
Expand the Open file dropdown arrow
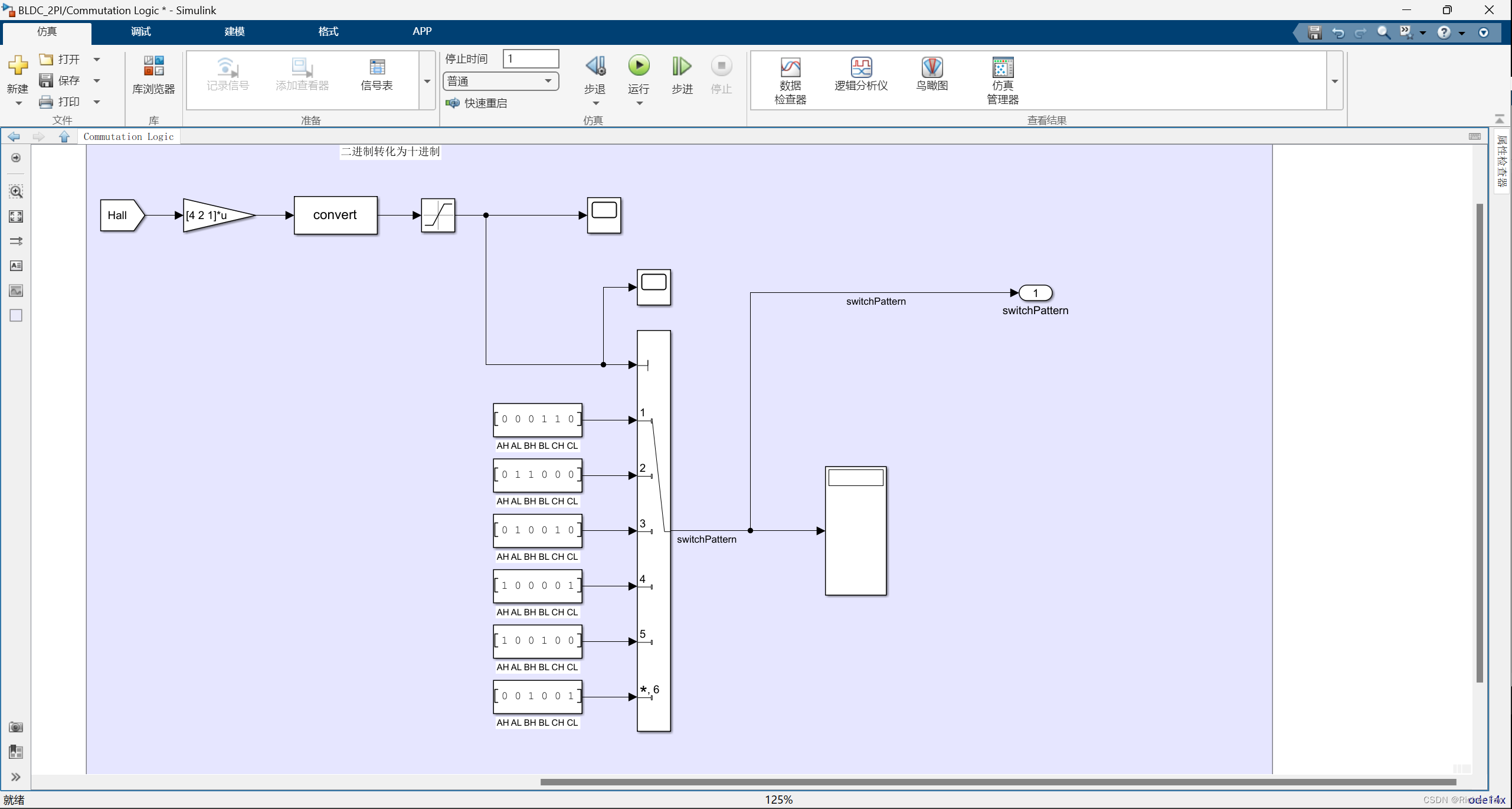[x=97, y=59]
